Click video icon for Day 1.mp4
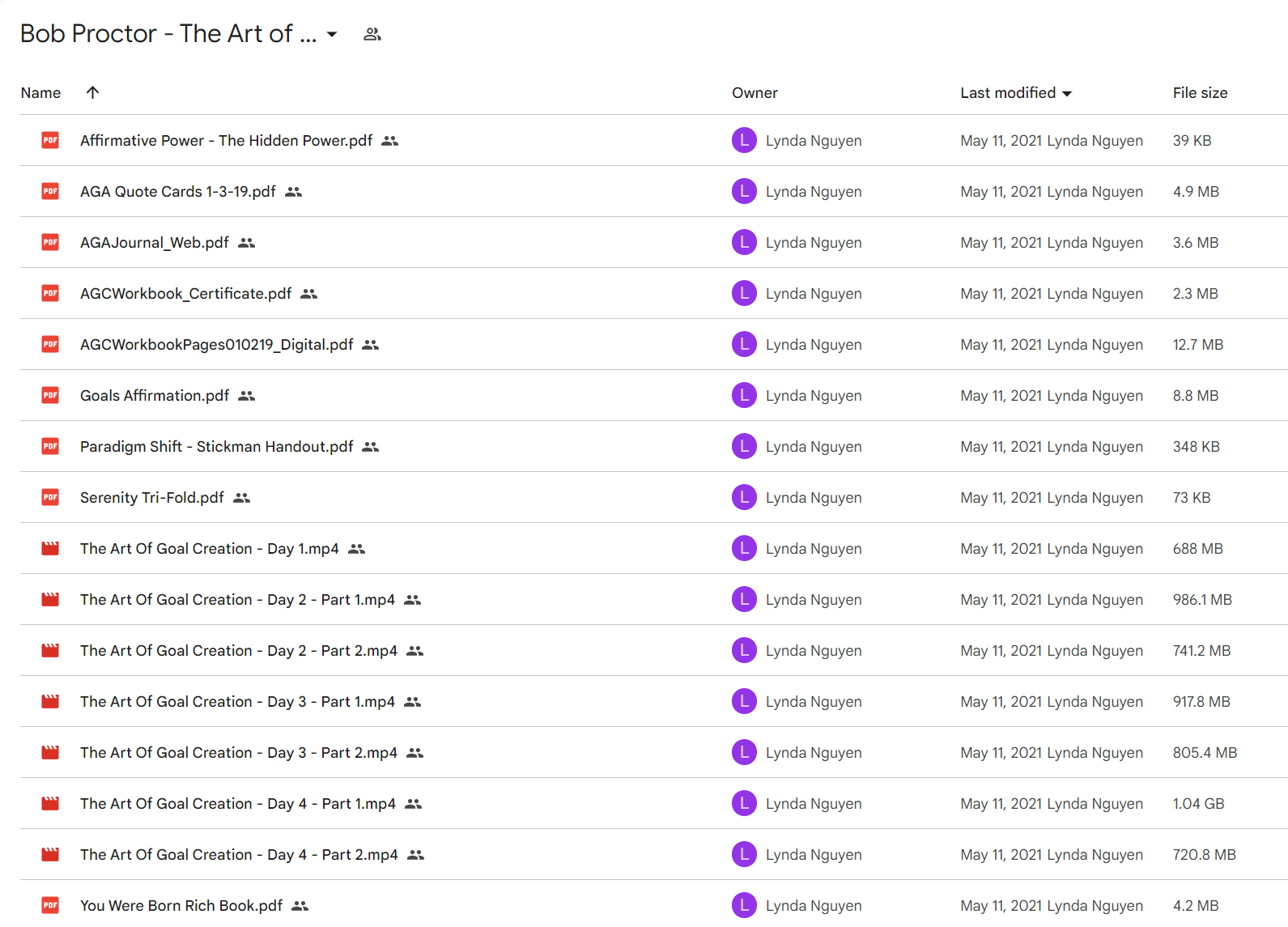The width and height of the screenshot is (1288, 927). click(50, 548)
